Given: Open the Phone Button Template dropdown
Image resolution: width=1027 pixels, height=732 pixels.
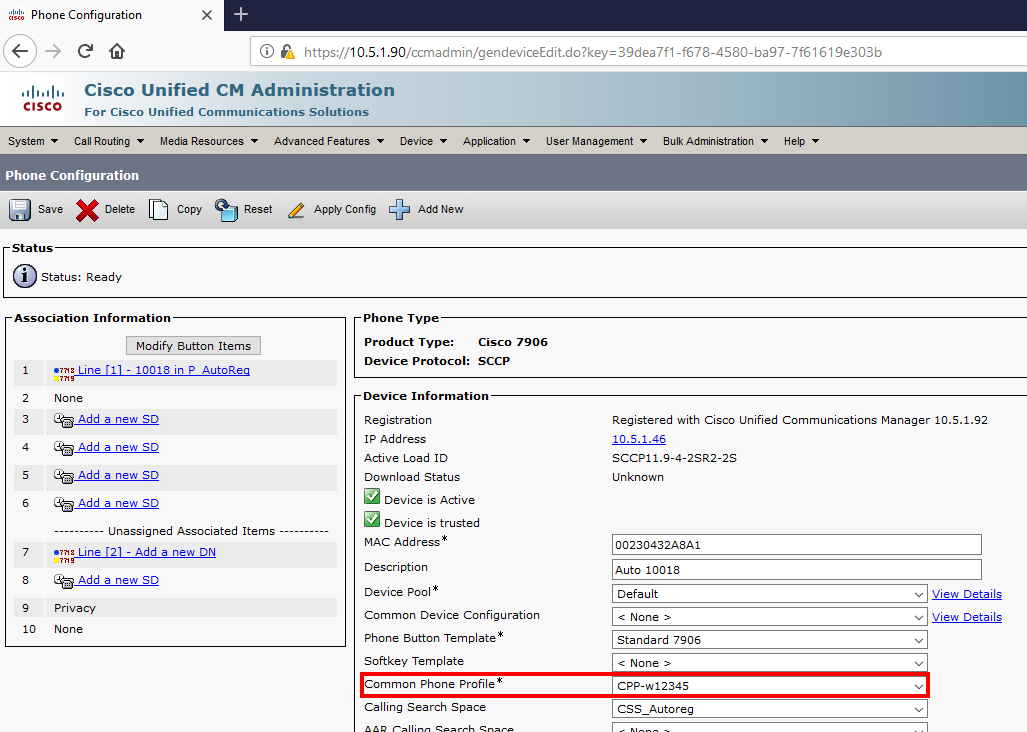Looking at the screenshot, I should (x=770, y=640).
